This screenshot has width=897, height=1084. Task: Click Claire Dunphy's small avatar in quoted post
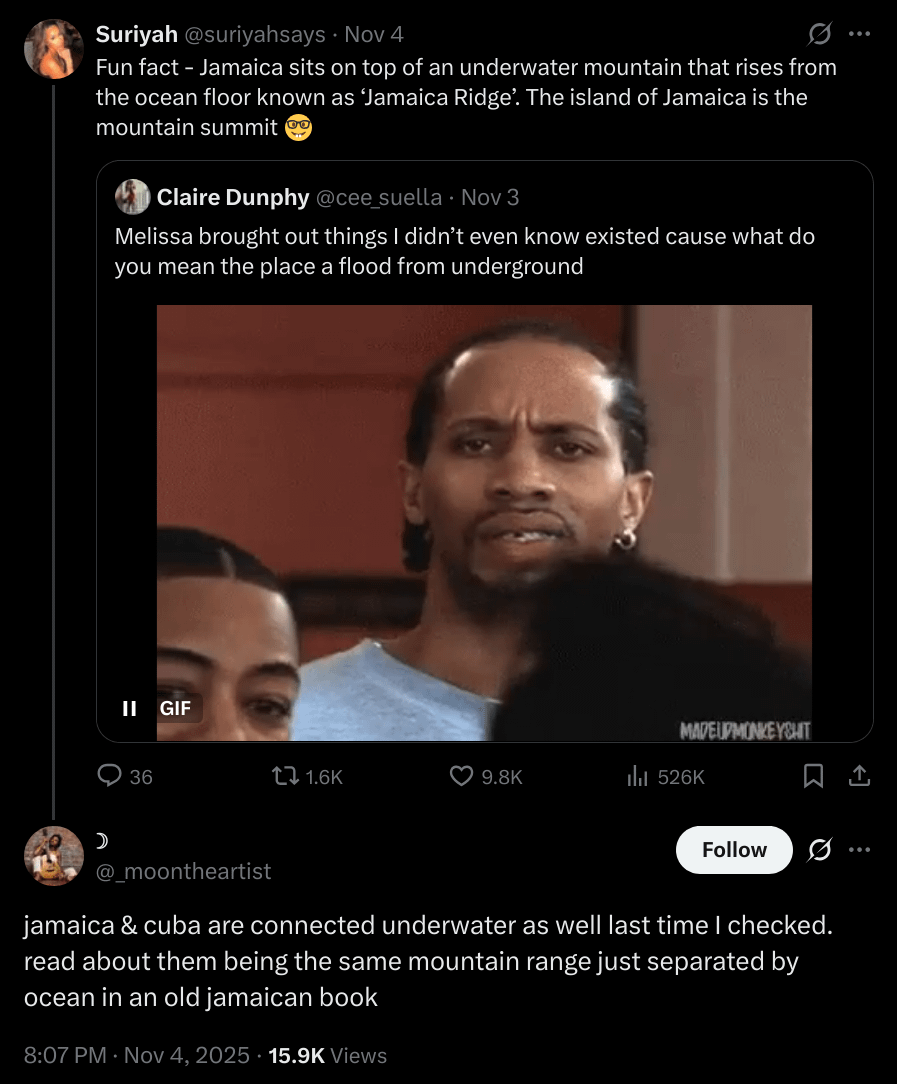[x=133, y=197]
